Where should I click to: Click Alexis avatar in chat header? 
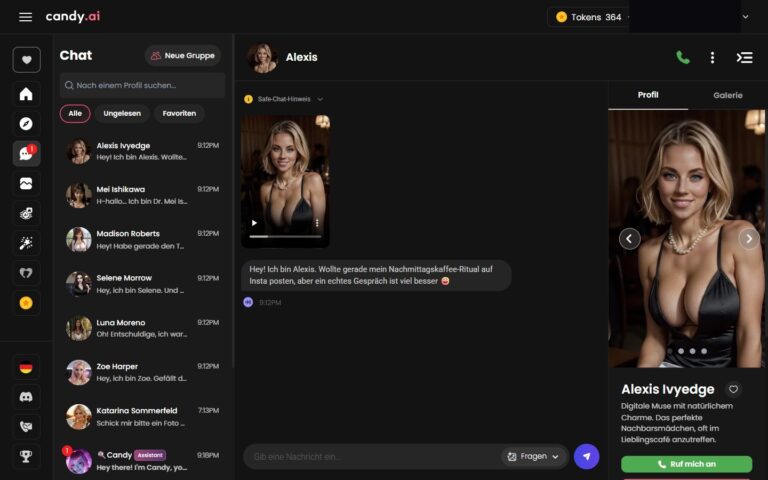click(x=263, y=57)
